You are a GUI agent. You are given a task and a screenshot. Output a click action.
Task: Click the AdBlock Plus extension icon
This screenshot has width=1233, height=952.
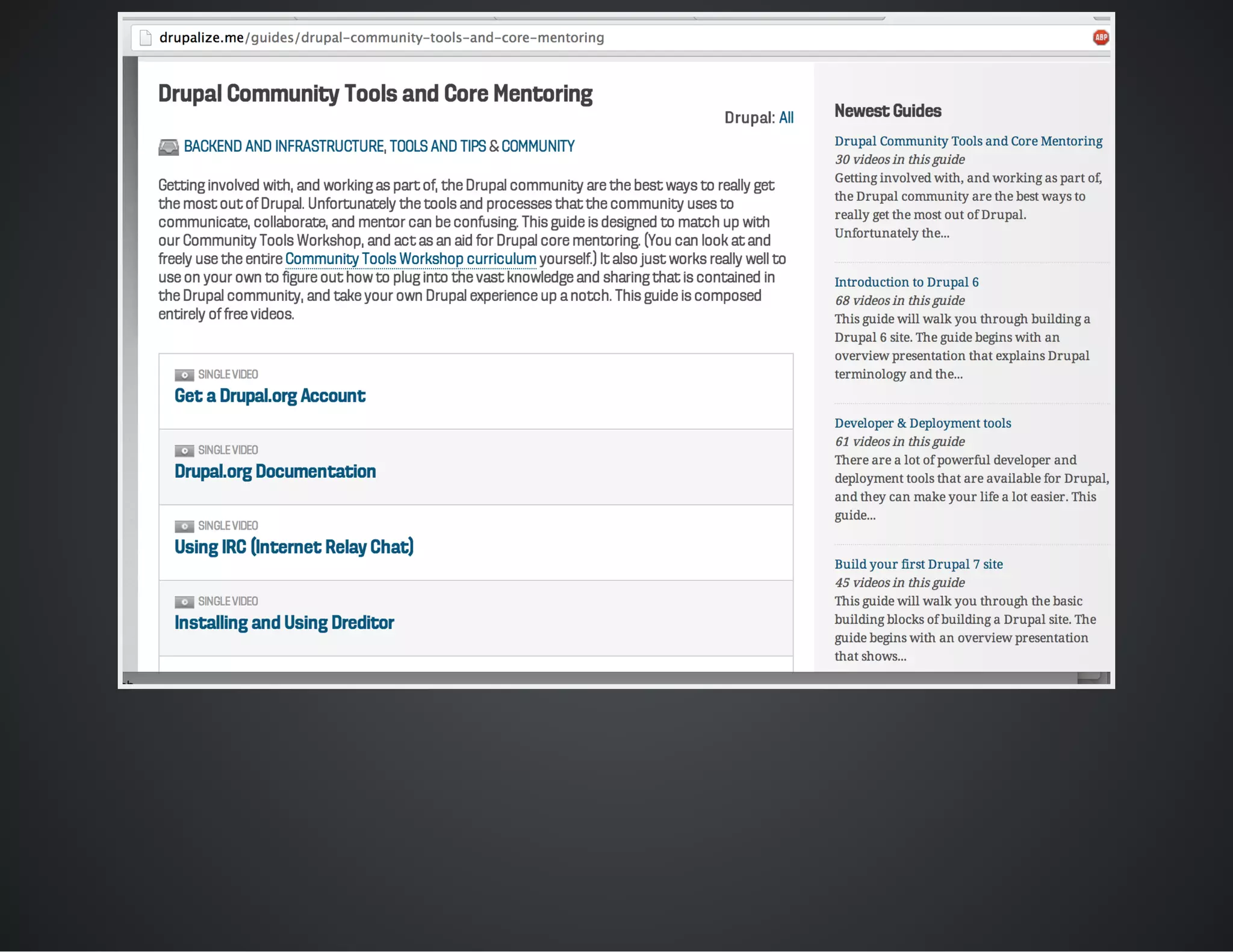(x=1101, y=37)
